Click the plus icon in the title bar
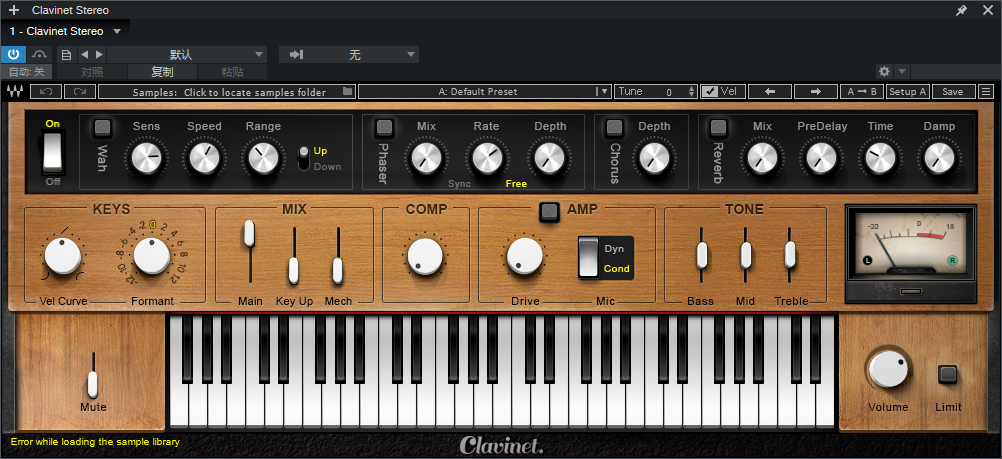1002x459 pixels. (14, 10)
